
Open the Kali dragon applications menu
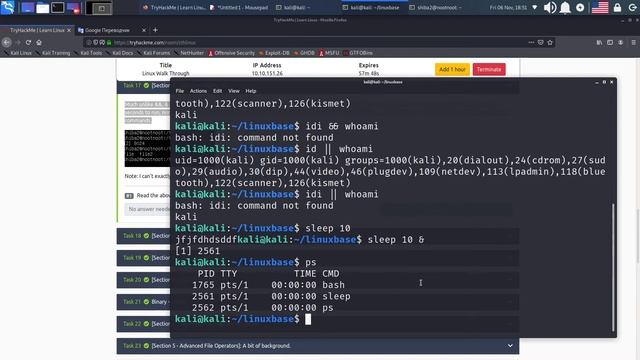click(x=8, y=7)
